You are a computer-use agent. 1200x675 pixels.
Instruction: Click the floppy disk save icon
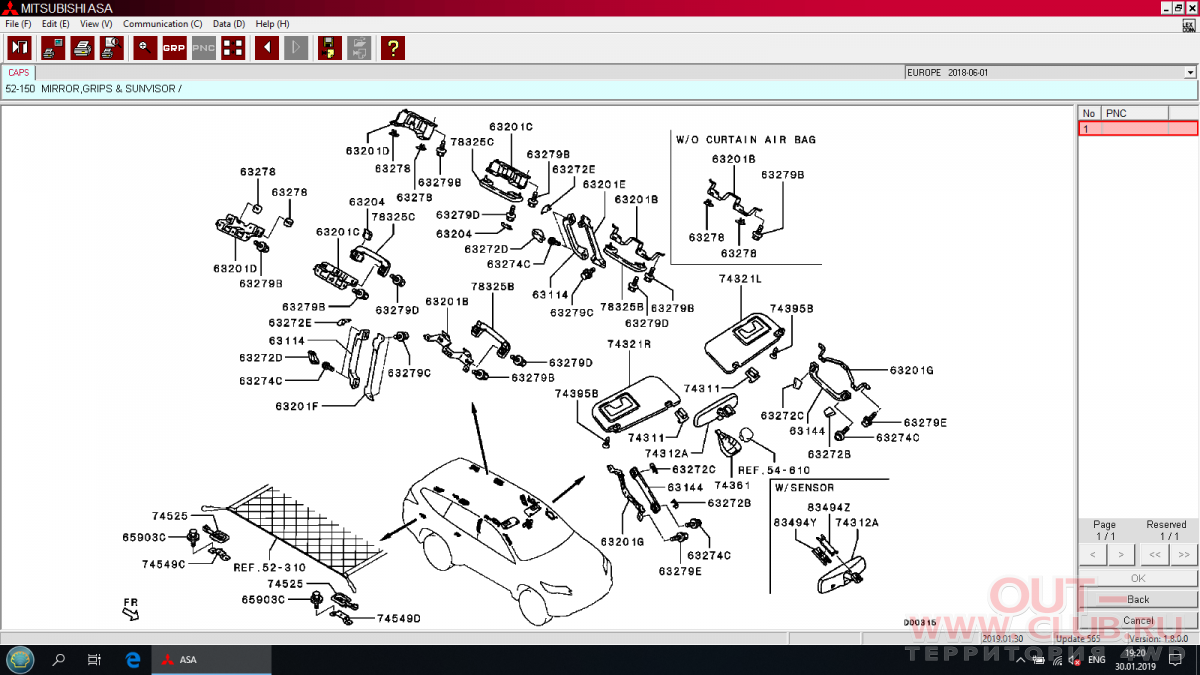(329, 47)
